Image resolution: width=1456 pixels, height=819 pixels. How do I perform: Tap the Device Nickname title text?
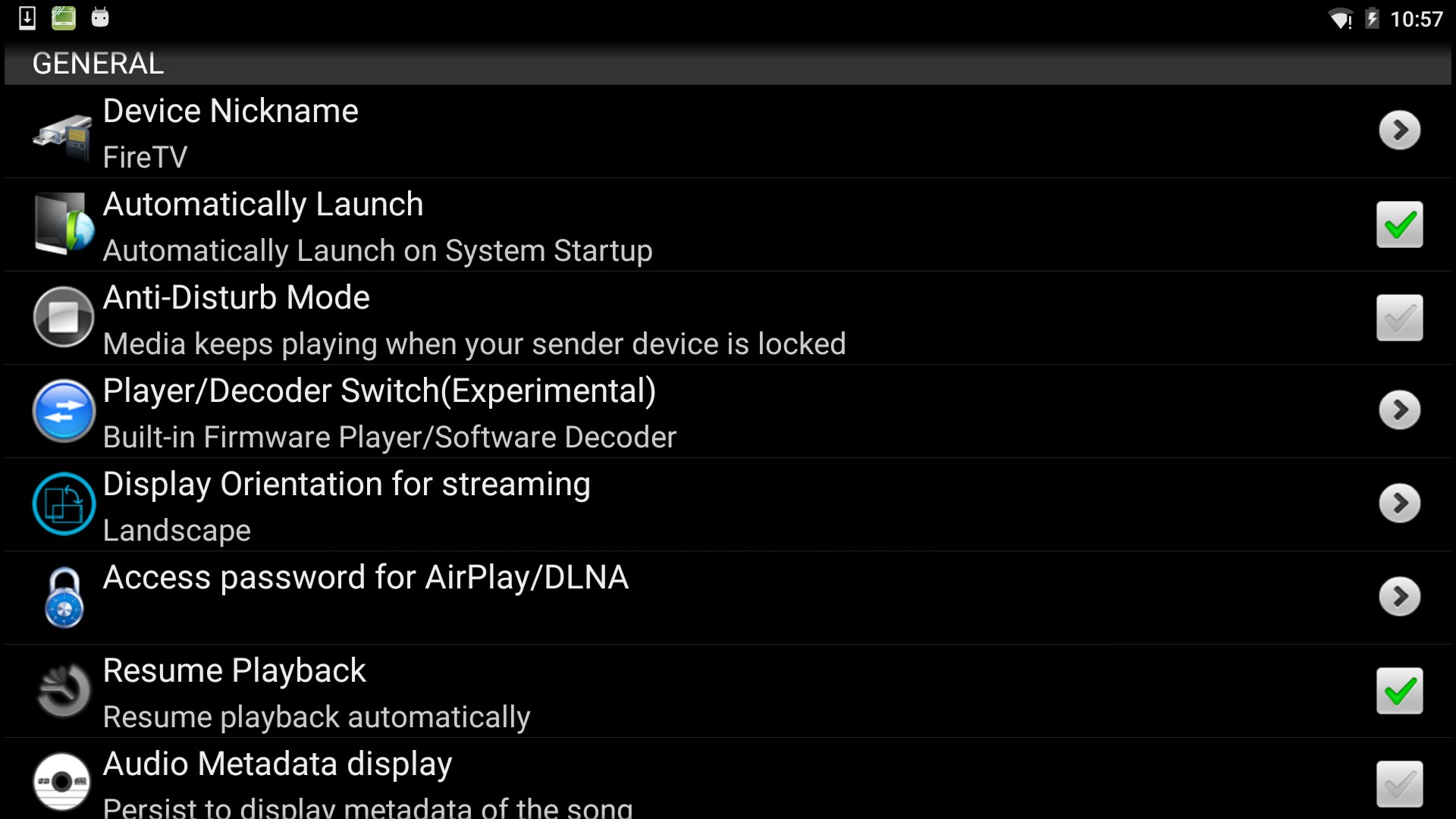231,111
